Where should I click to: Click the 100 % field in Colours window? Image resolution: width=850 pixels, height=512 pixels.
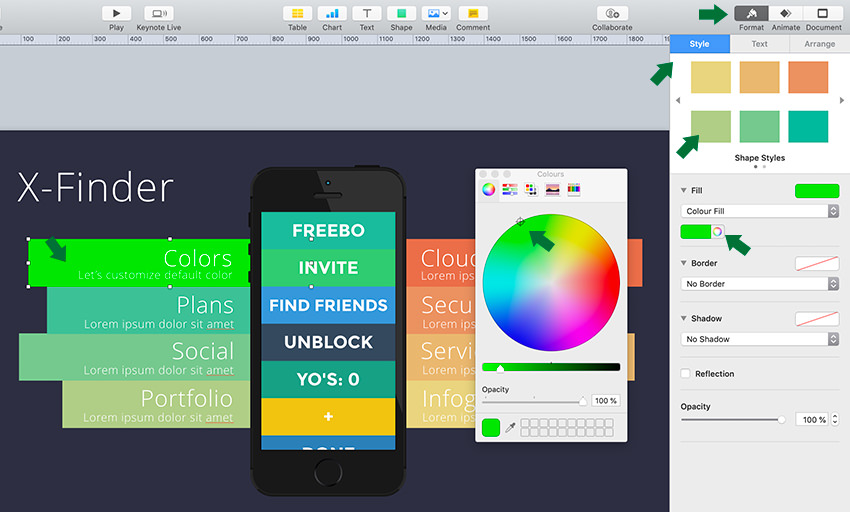606,401
